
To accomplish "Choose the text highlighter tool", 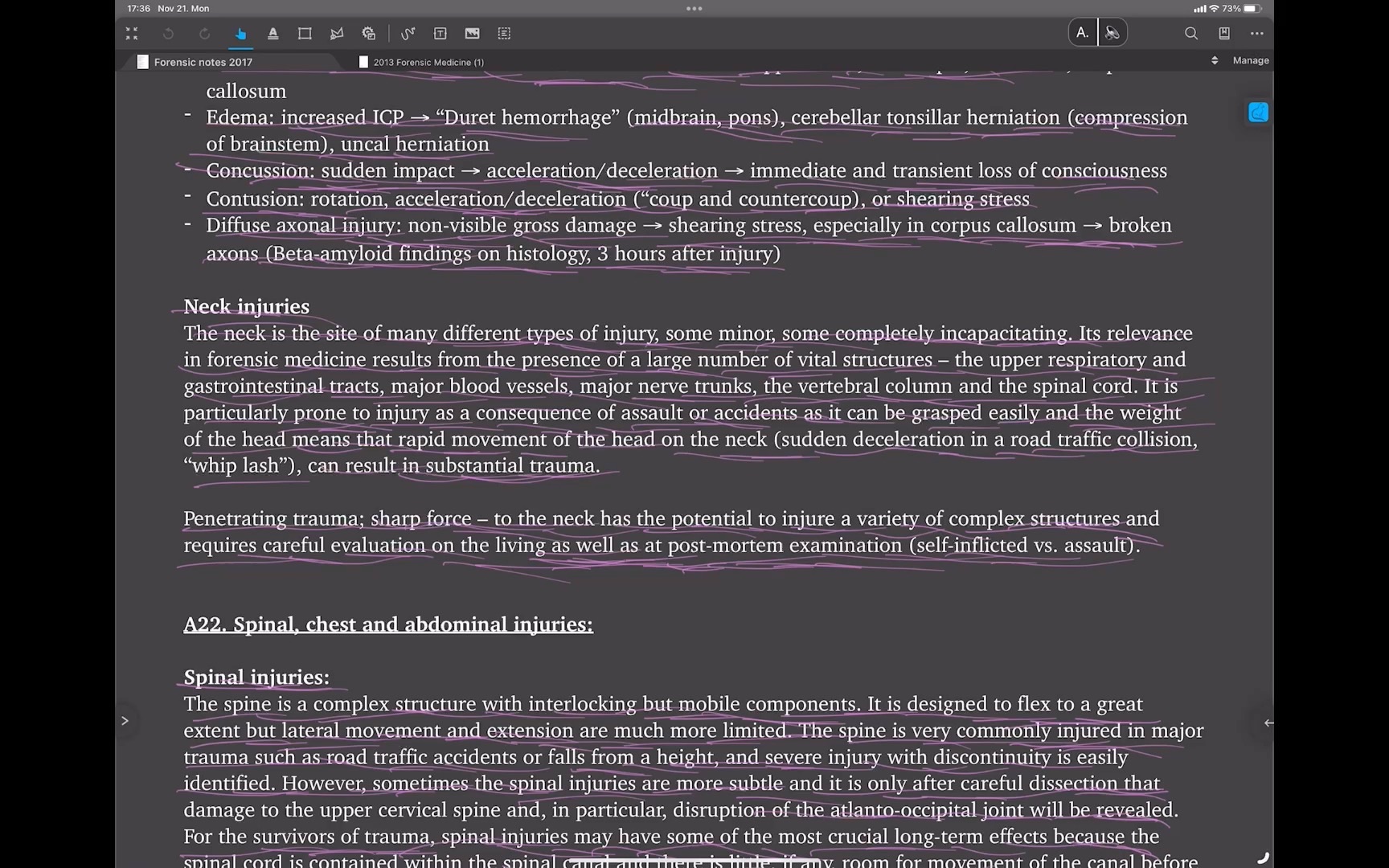I will tap(273, 34).
